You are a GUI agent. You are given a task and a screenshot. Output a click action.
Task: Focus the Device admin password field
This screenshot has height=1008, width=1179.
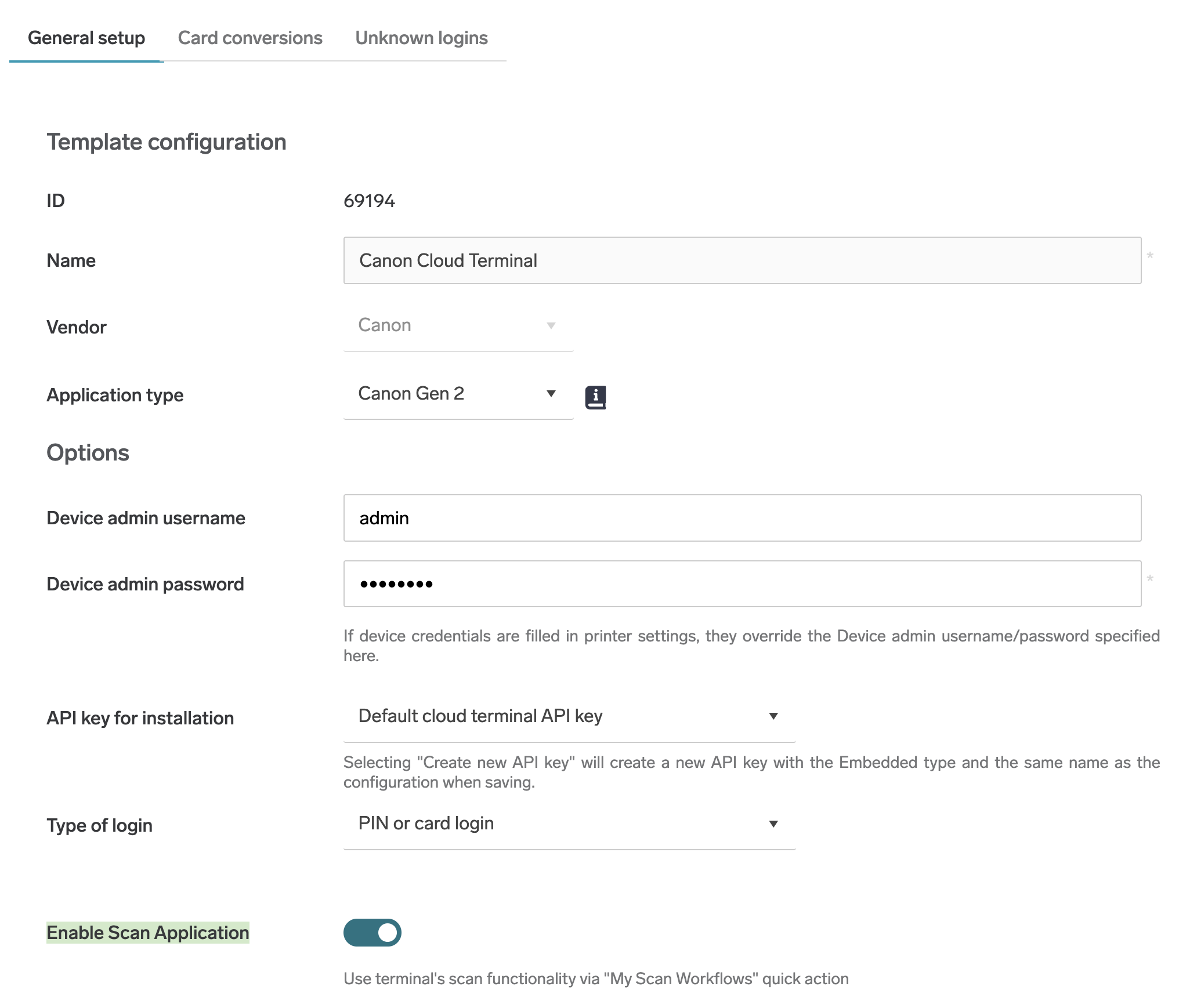(x=742, y=584)
